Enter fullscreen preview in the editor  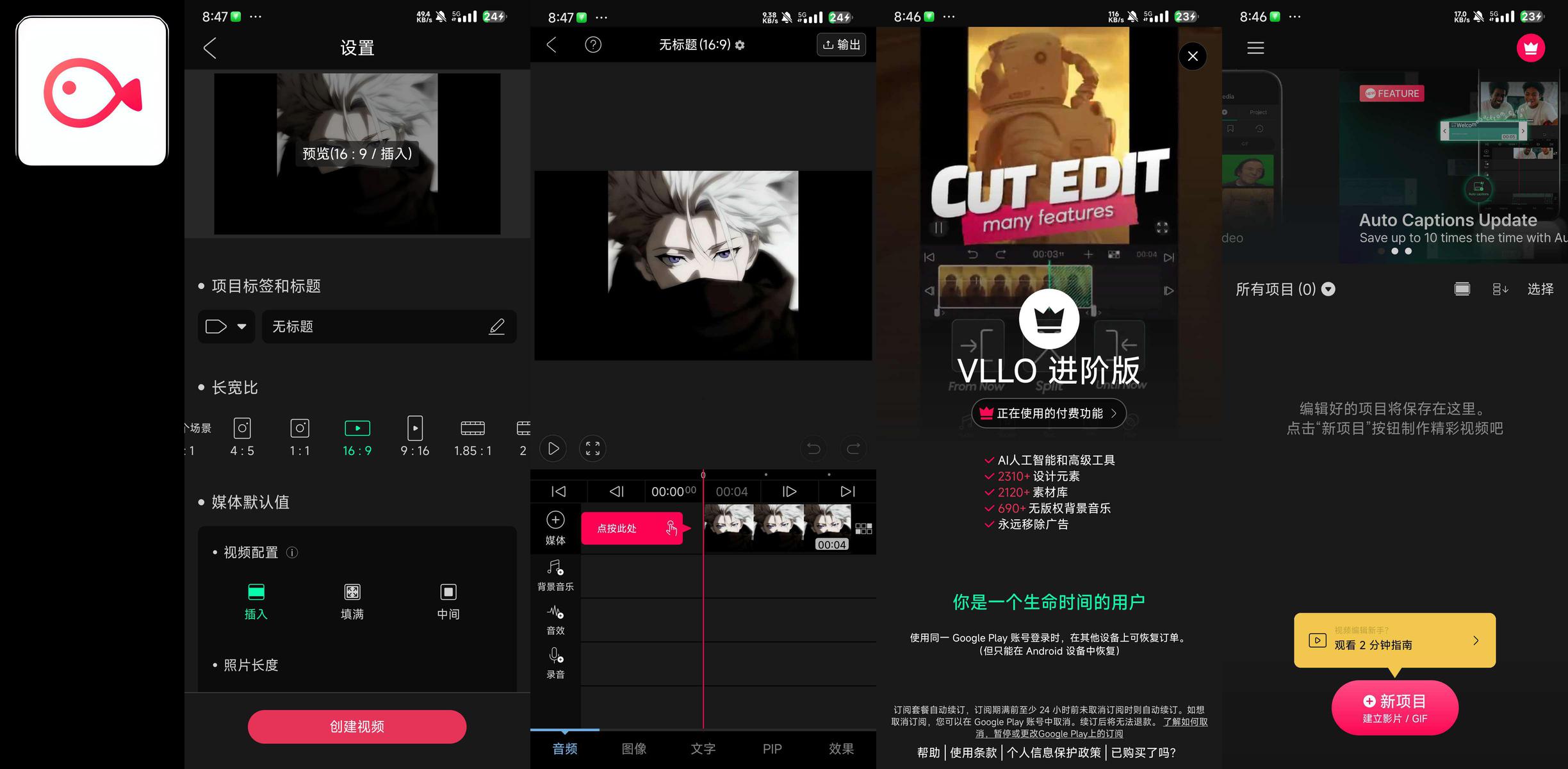[593, 449]
